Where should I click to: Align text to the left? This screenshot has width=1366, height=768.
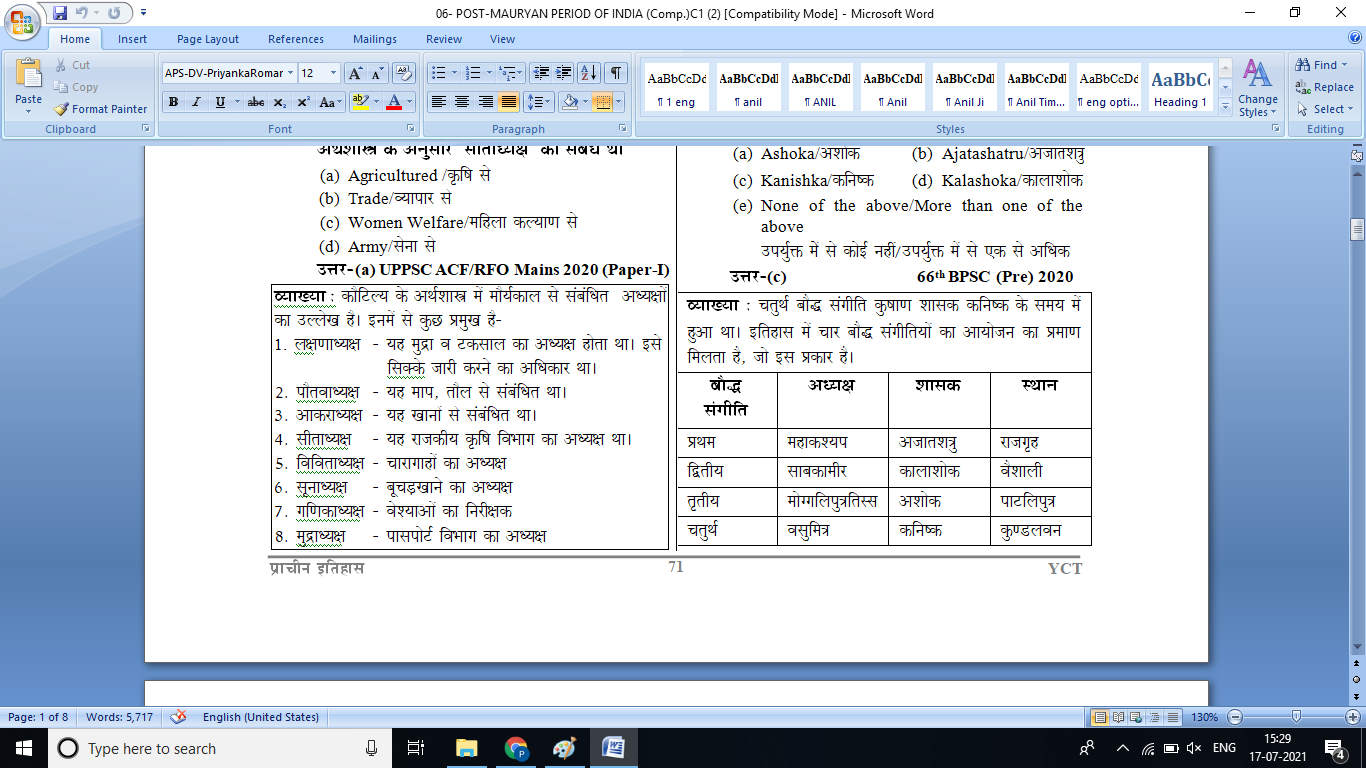[437, 102]
